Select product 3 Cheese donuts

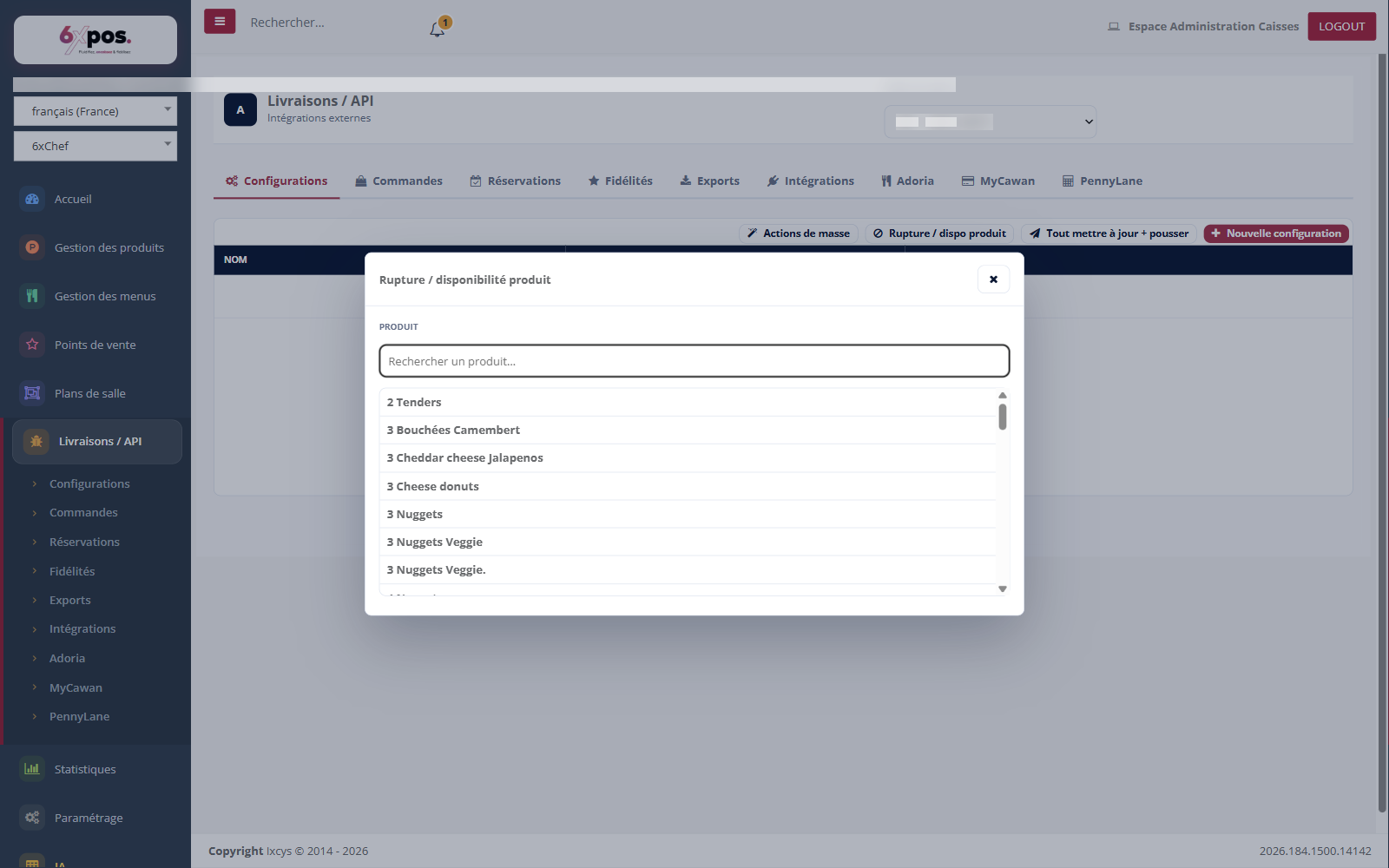point(688,487)
